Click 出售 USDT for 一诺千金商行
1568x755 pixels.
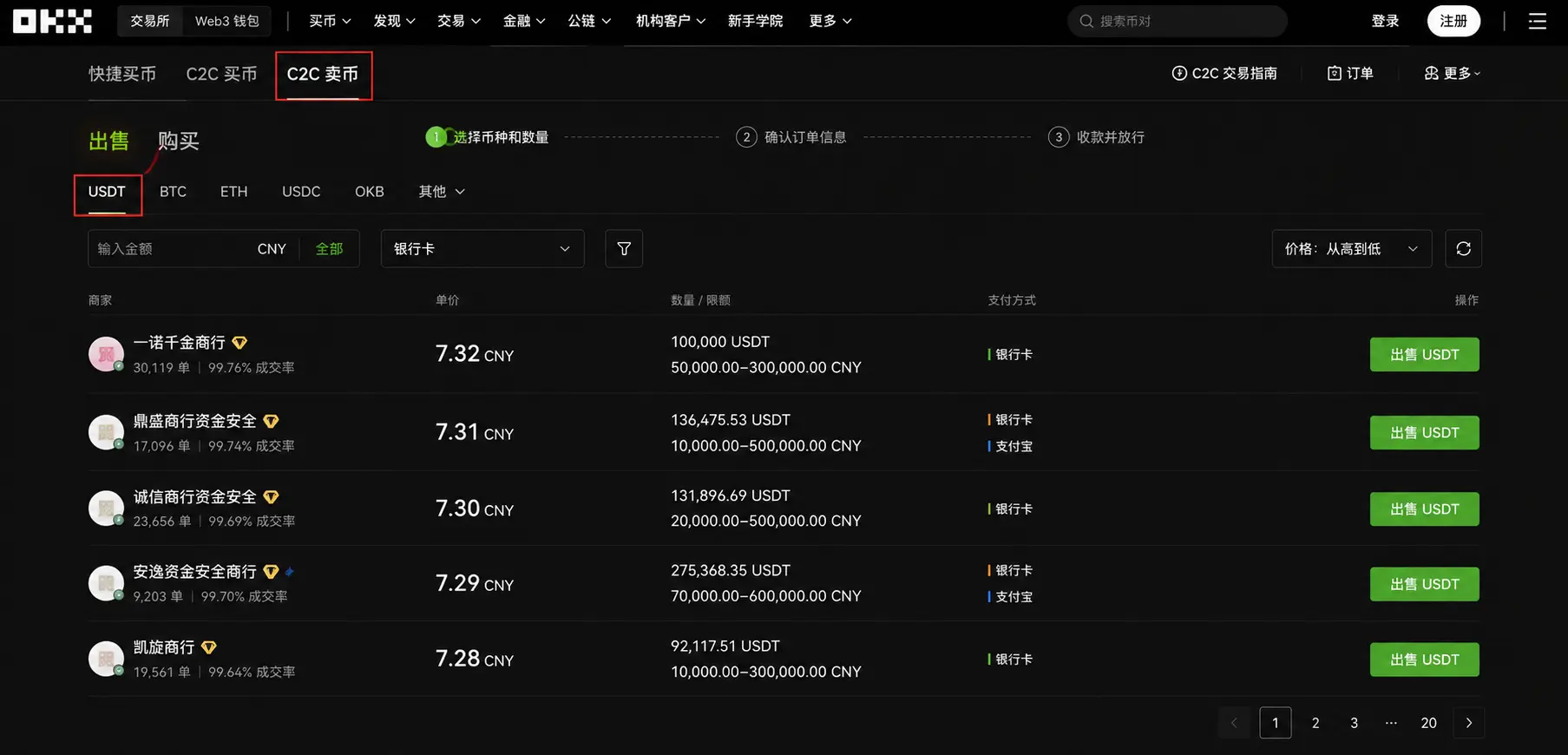(x=1424, y=354)
